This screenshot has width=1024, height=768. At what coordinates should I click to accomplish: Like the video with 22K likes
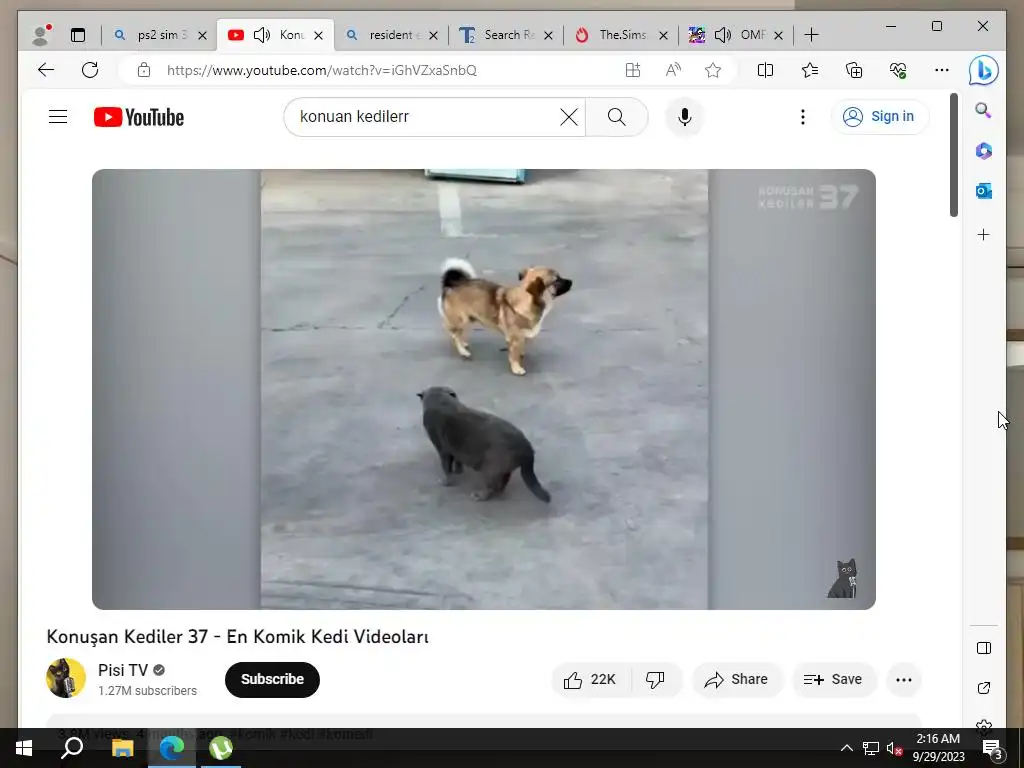(x=590, y=680)
